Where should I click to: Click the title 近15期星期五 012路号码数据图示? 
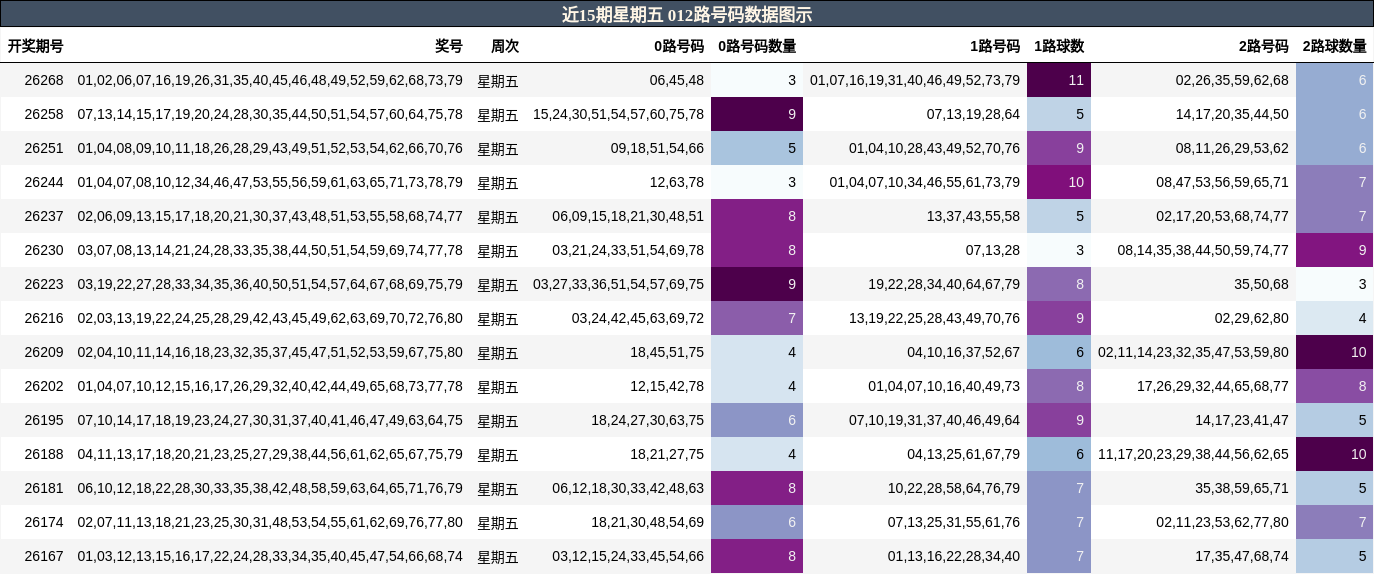[686, 14]
